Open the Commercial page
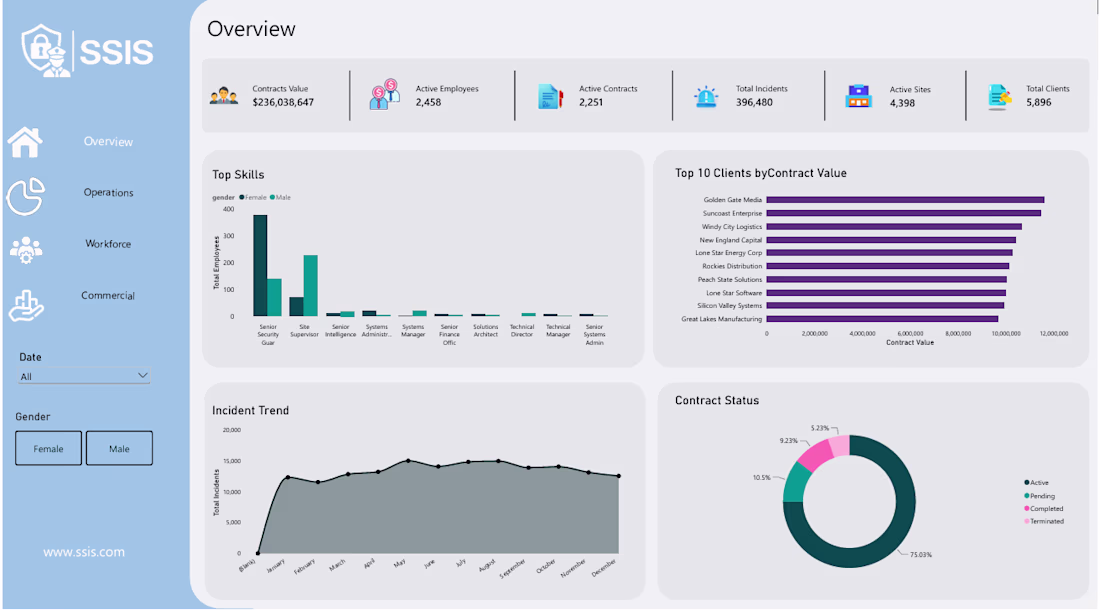Screen dimensions: 1100x610 pyautogui.click(x=107, y=295)
